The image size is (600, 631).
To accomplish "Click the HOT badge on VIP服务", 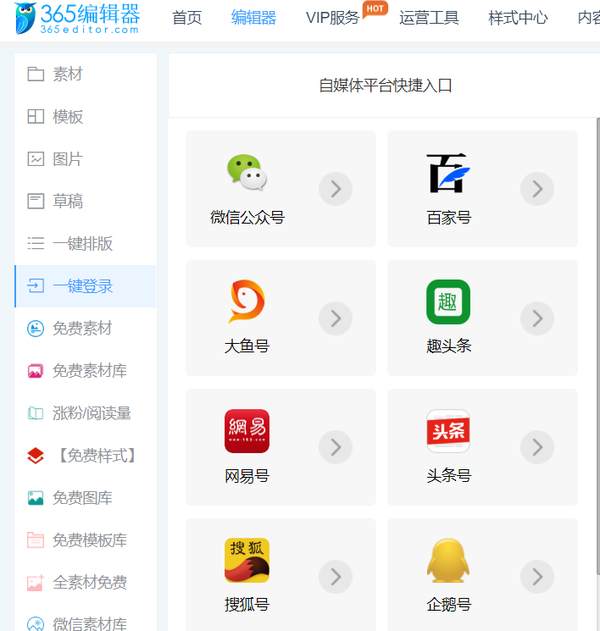I will (x=375, y=9).
